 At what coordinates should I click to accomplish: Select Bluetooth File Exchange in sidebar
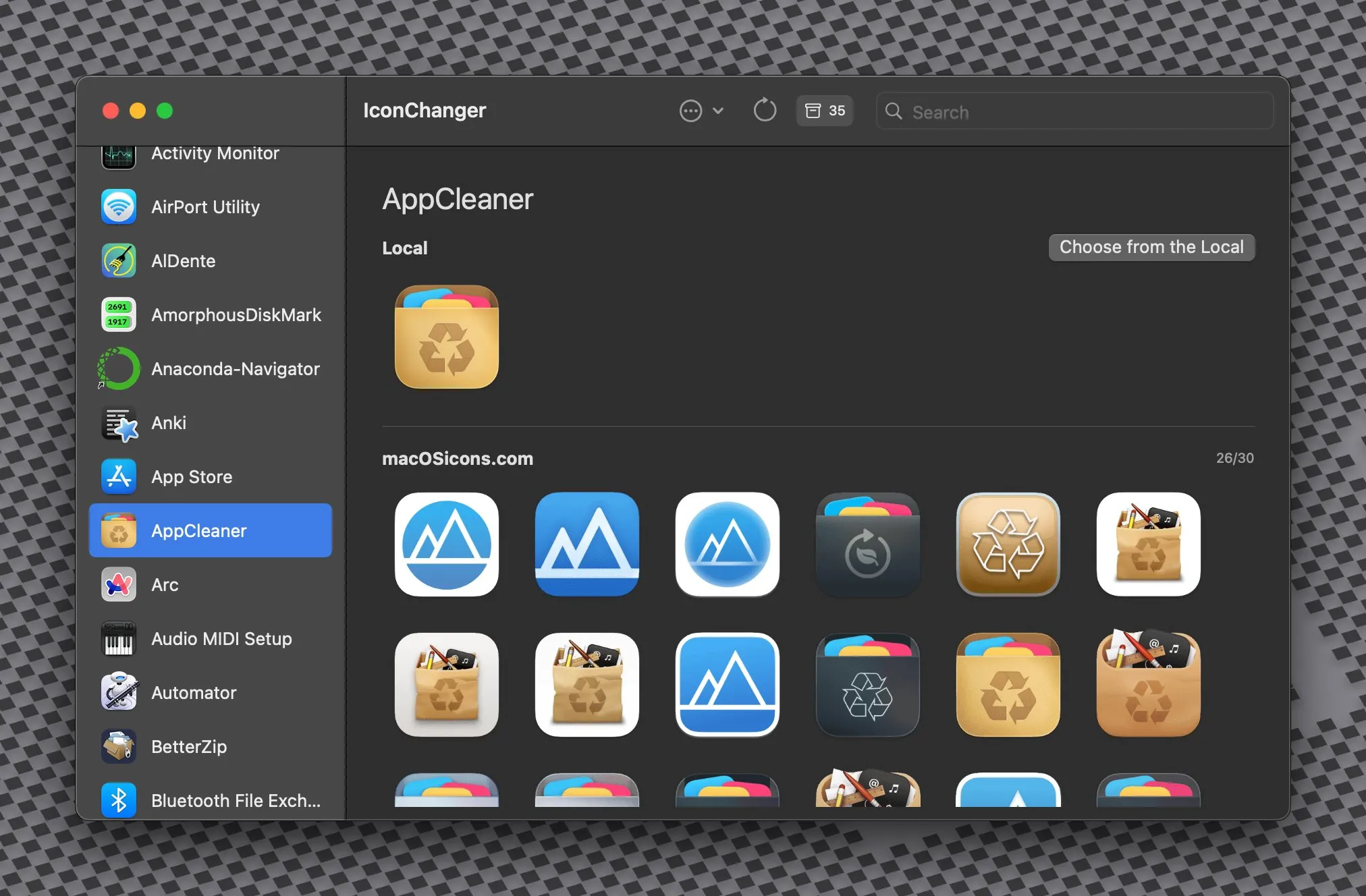point(236,801)
